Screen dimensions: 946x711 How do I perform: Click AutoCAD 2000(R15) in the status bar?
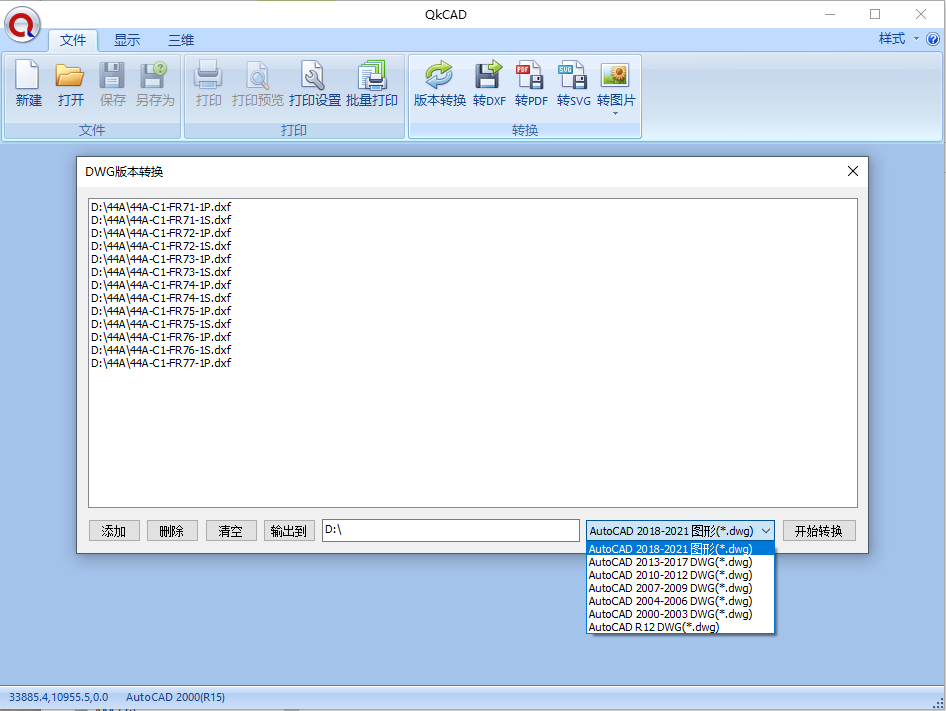tap(176, 697)
